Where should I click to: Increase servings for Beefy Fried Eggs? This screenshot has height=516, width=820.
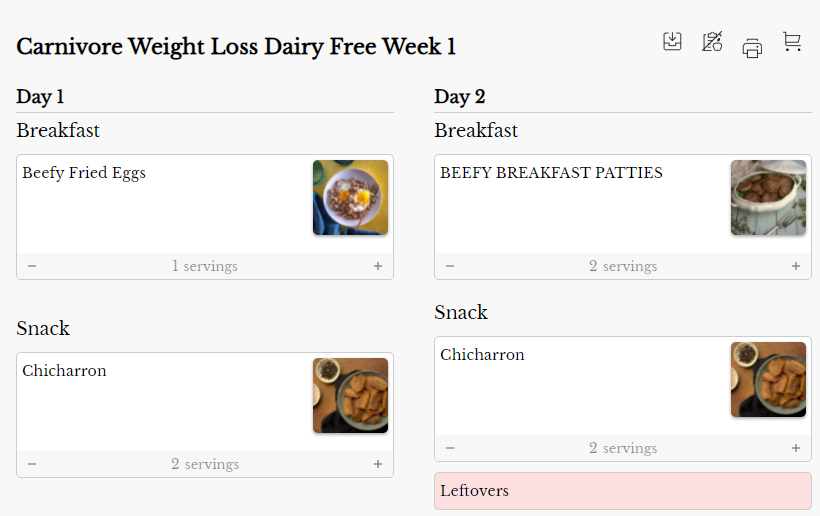tap(378, 266)
